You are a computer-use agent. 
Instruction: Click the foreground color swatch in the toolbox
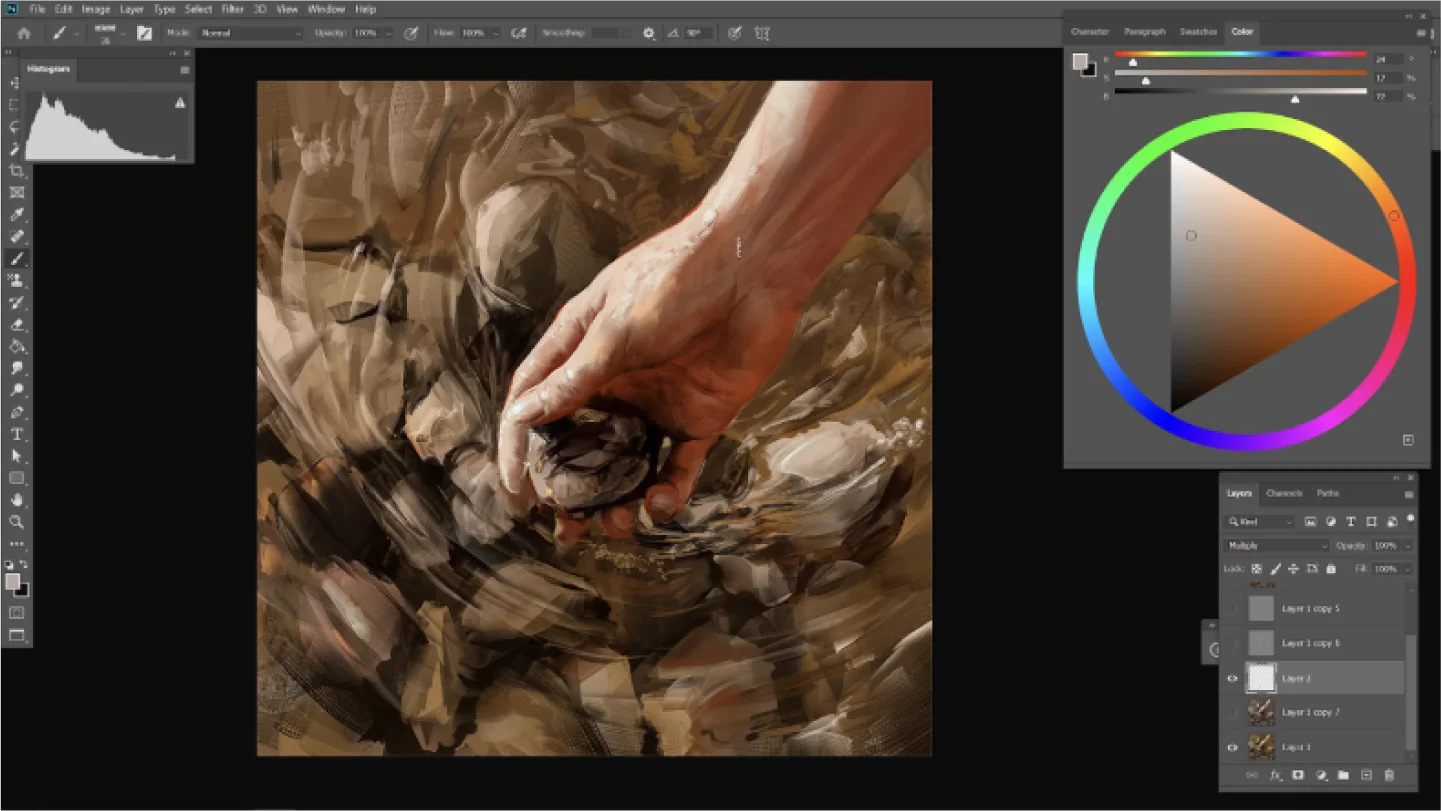click(12, 582)
